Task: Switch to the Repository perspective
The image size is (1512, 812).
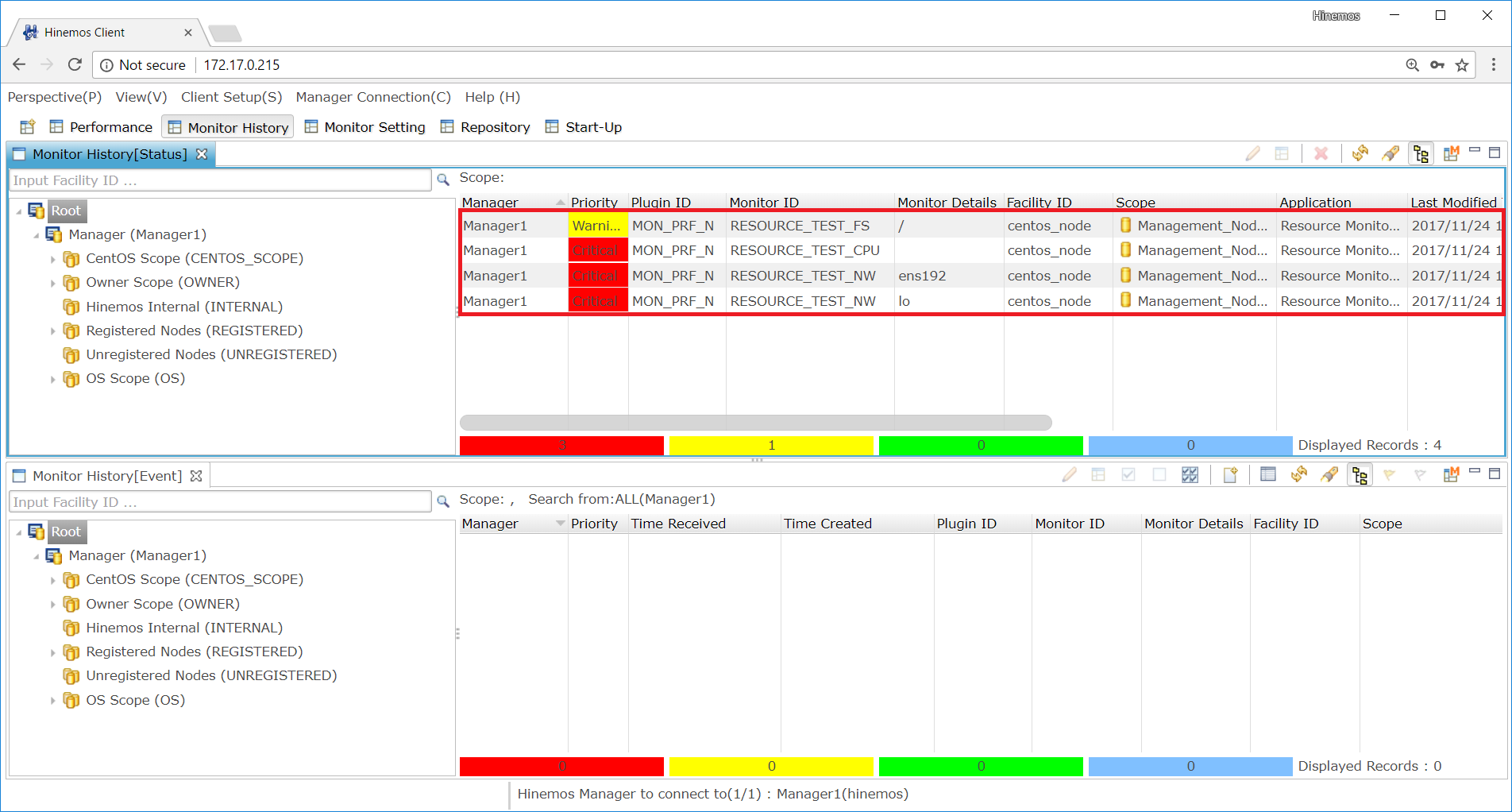Action: click(485, 127)
